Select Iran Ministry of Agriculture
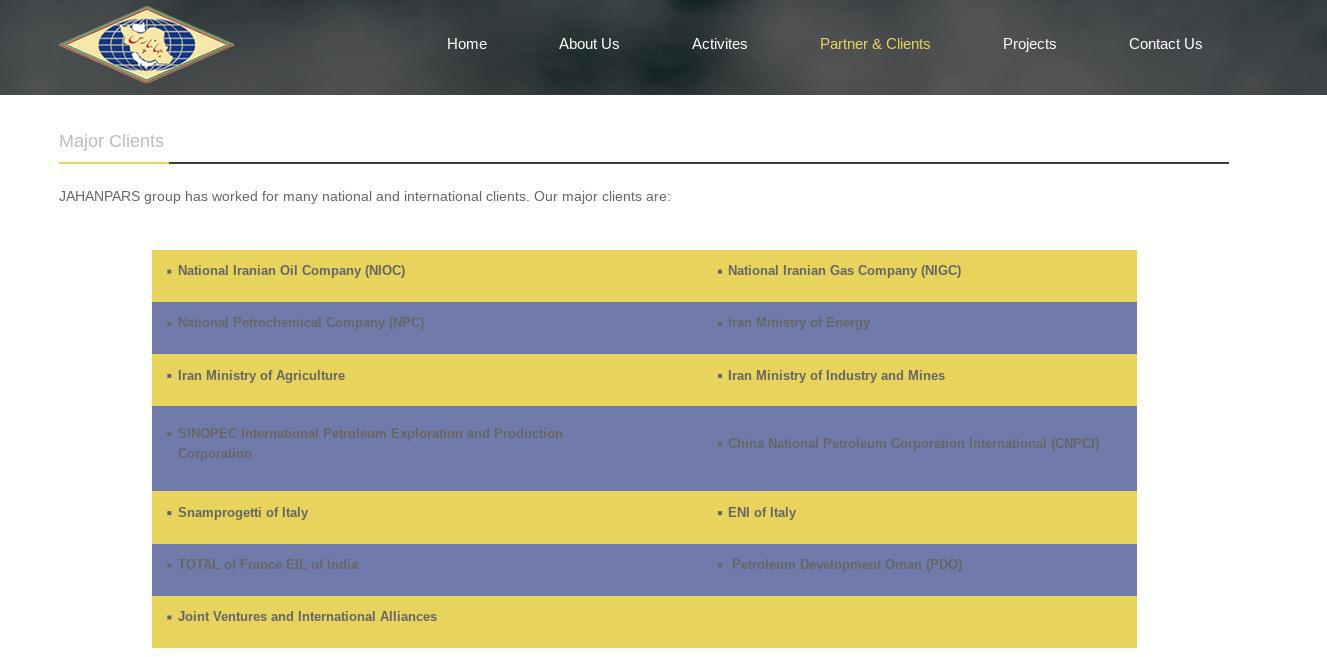 click(261, 376)
